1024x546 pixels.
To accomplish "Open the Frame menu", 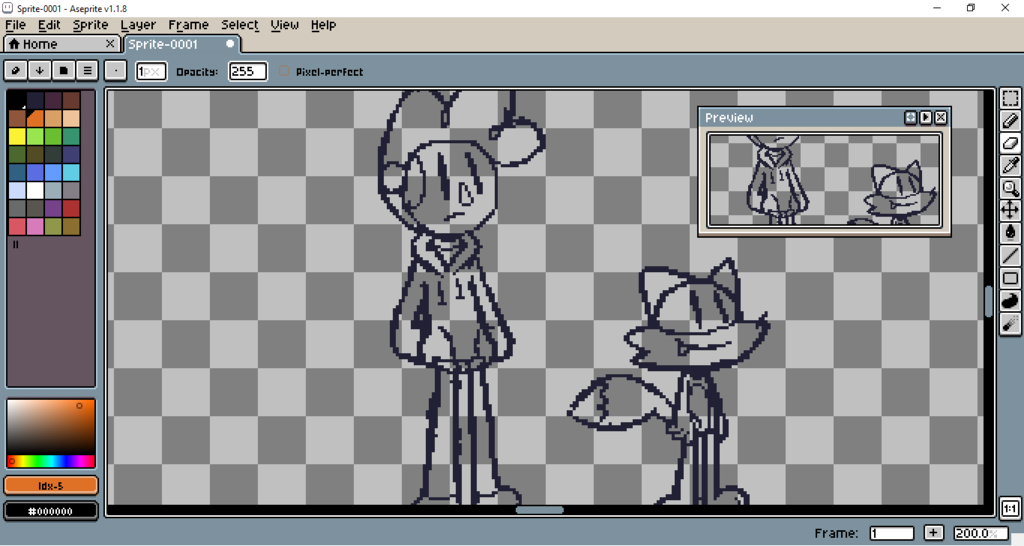I will 188,25.
